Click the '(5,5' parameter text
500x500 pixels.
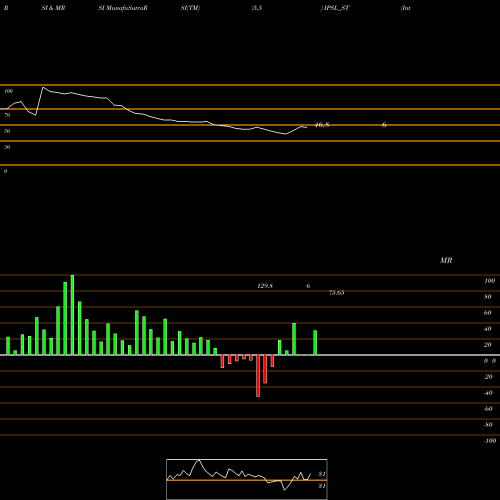click(257, 8)
